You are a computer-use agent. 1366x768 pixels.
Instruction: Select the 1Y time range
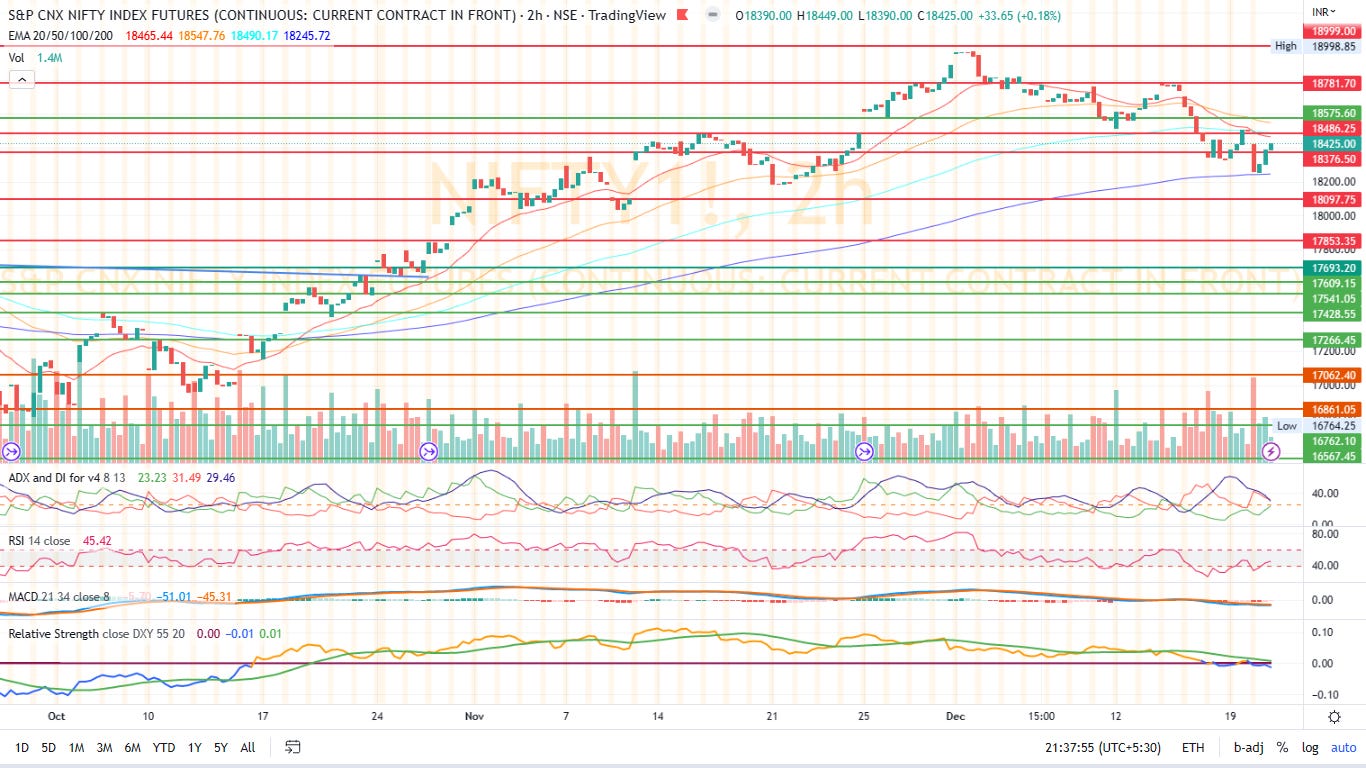click(x=194, y=747)
